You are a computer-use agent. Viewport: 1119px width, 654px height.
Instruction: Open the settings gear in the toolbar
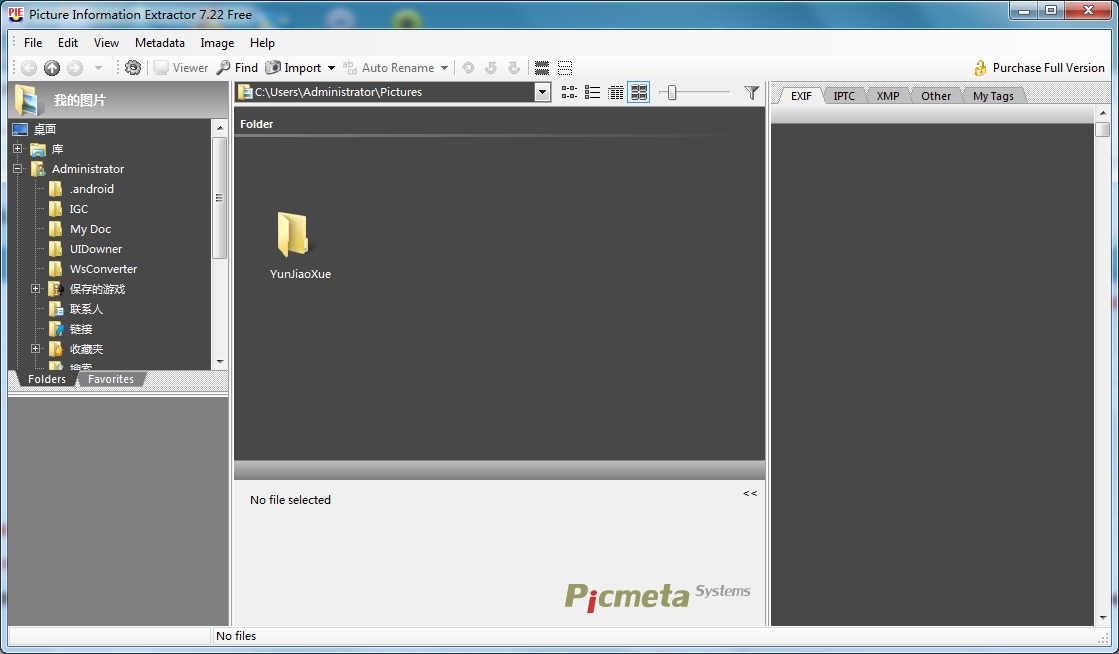133,68
